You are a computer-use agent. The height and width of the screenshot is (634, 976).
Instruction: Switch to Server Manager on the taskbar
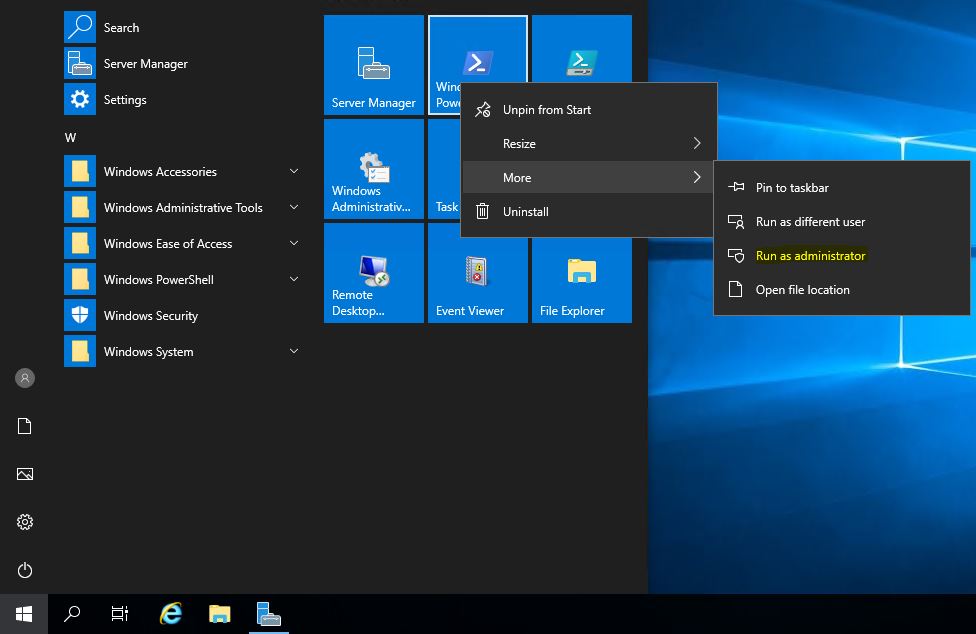[269, 614]
